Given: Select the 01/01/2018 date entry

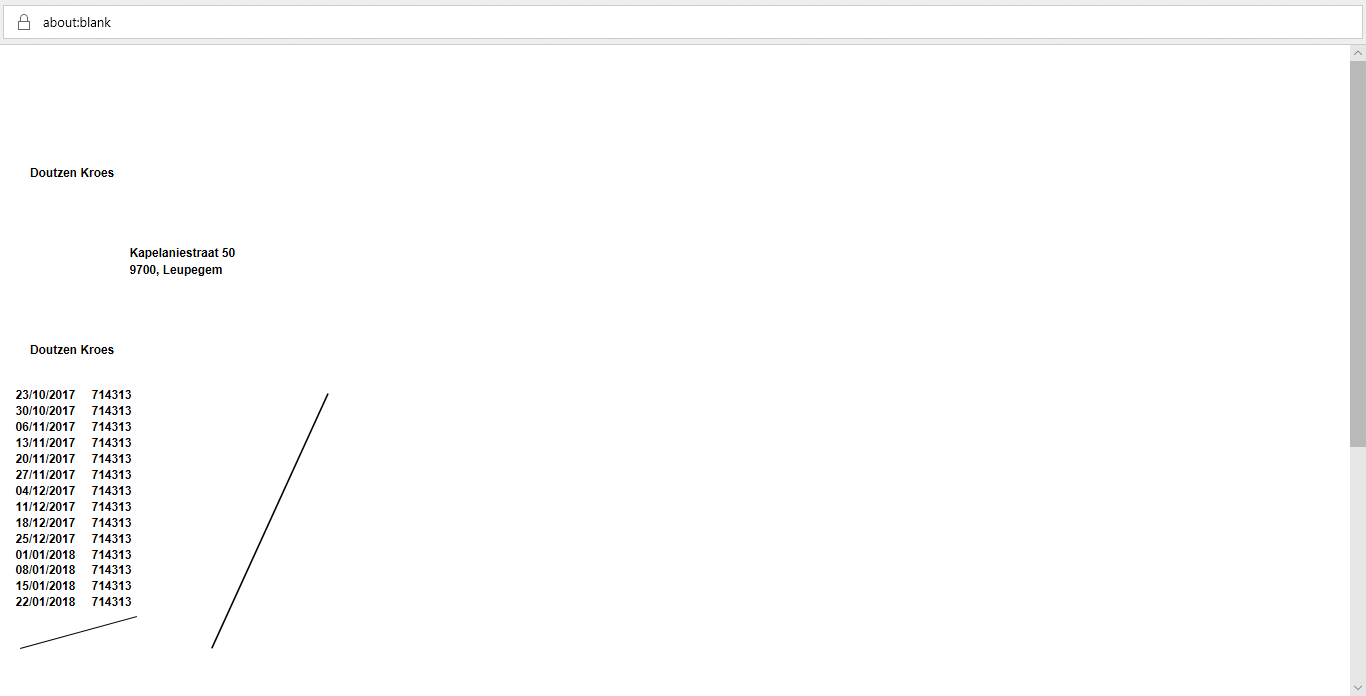Looking at the screenshot, I should [x=45, y=555].
